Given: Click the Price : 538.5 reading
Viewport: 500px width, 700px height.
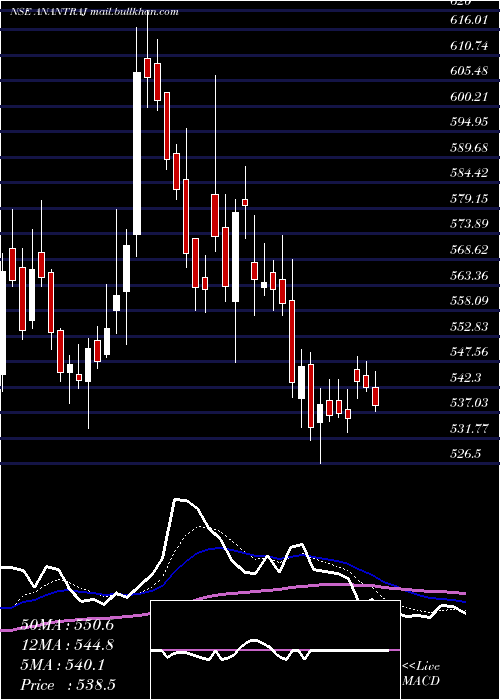Looking at the screenshot, I should pos(68,685).
